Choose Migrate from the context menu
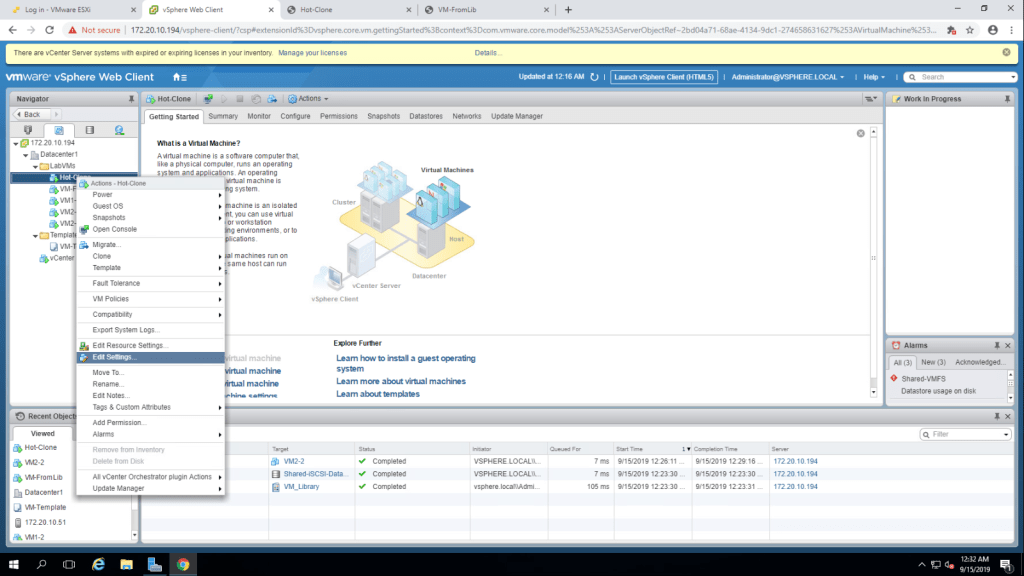Screen dimensions: 1024x576 pyautogui.click(x=106, y=244)
